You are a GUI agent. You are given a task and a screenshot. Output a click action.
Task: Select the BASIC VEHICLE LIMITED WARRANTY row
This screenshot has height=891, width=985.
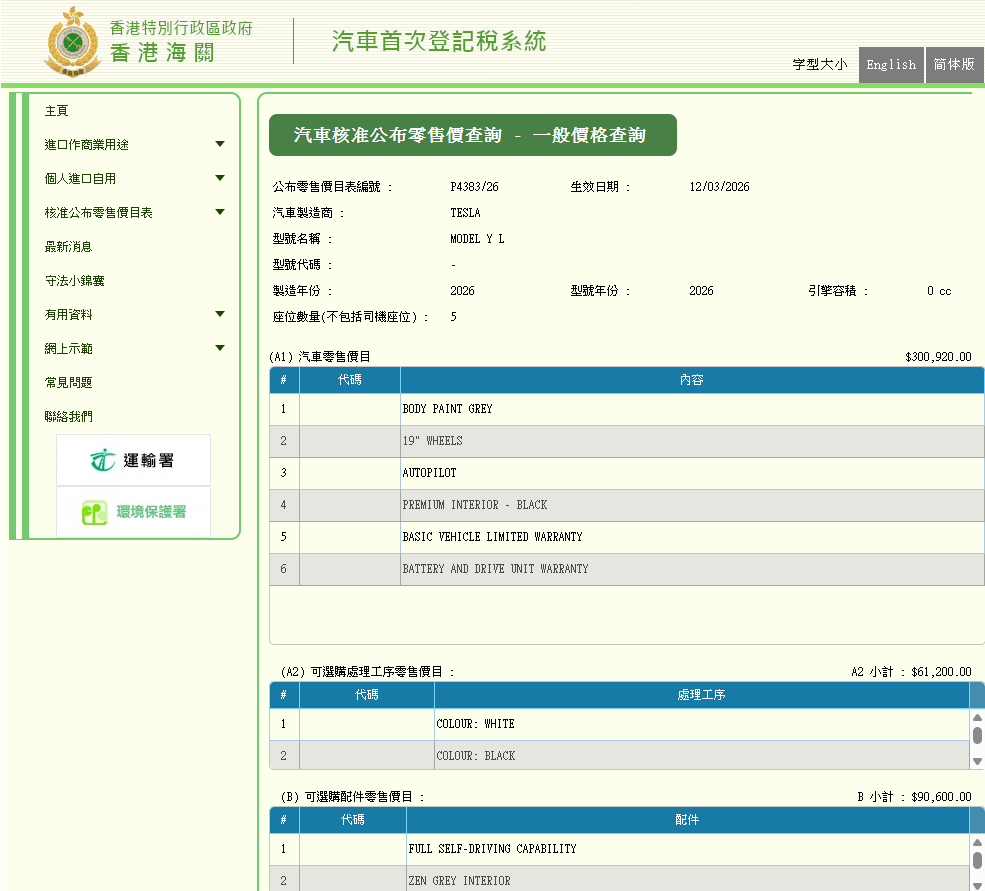(626, 537)
